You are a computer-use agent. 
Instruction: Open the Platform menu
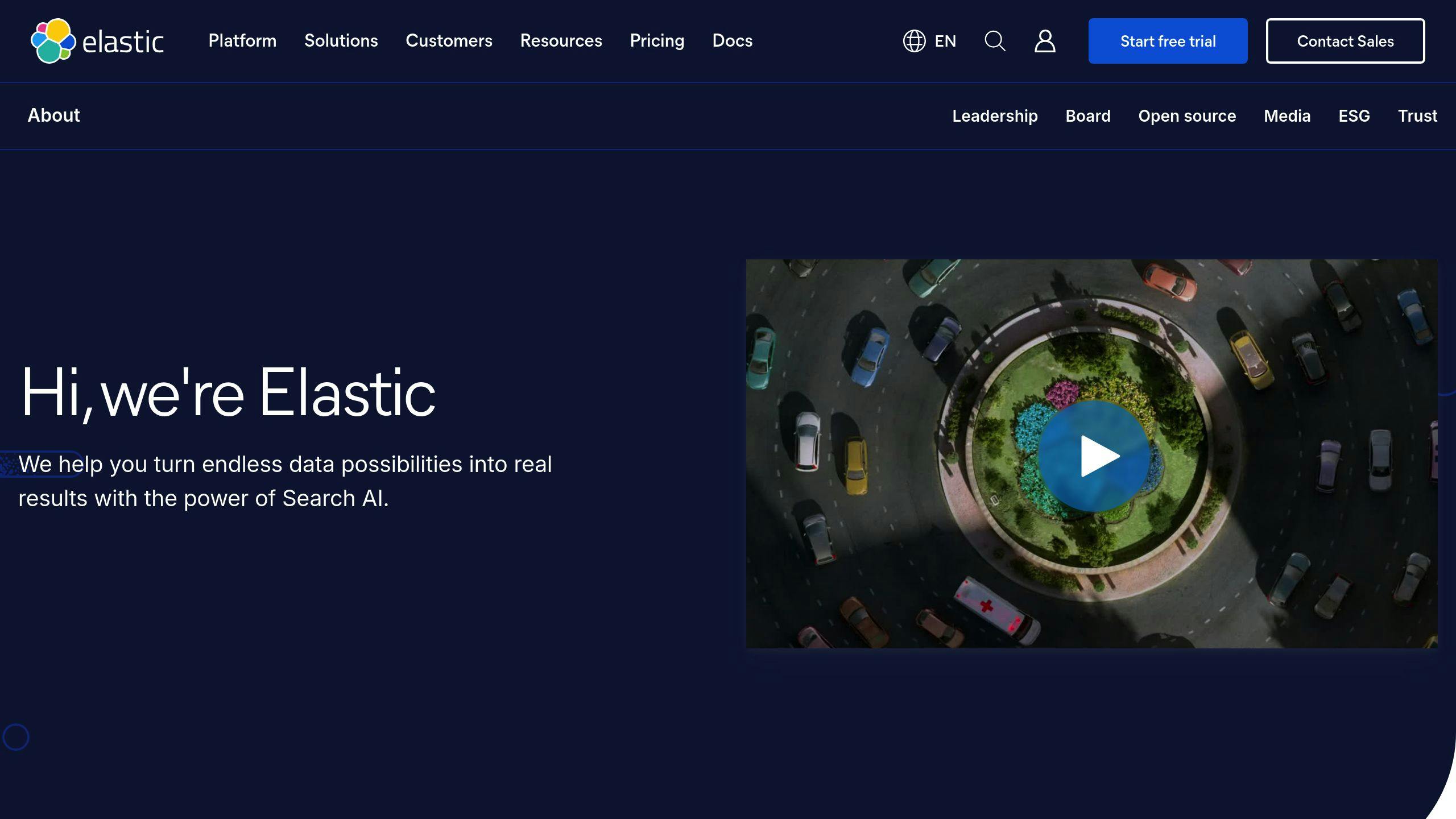242,41
